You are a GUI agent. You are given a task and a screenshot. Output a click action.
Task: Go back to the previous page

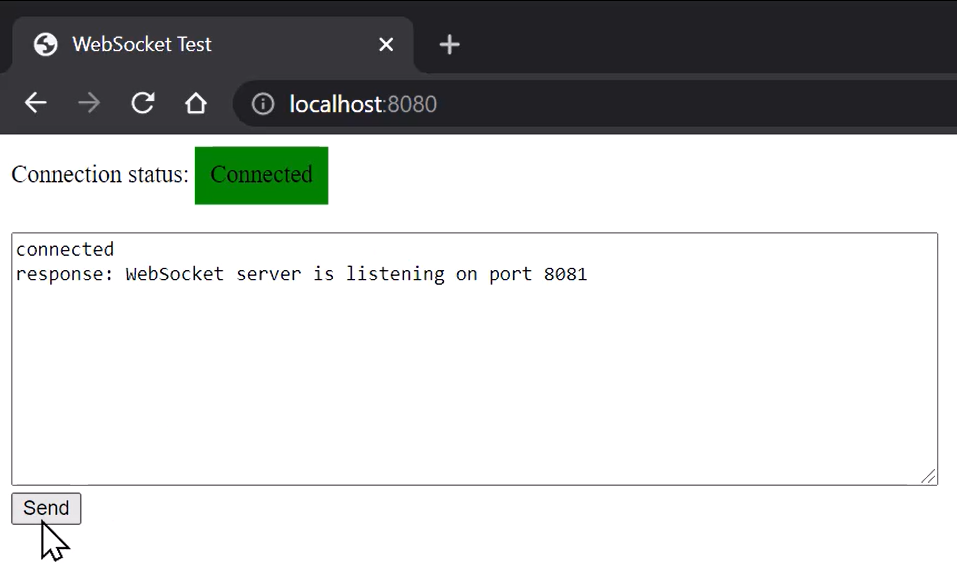pos(35,103)
